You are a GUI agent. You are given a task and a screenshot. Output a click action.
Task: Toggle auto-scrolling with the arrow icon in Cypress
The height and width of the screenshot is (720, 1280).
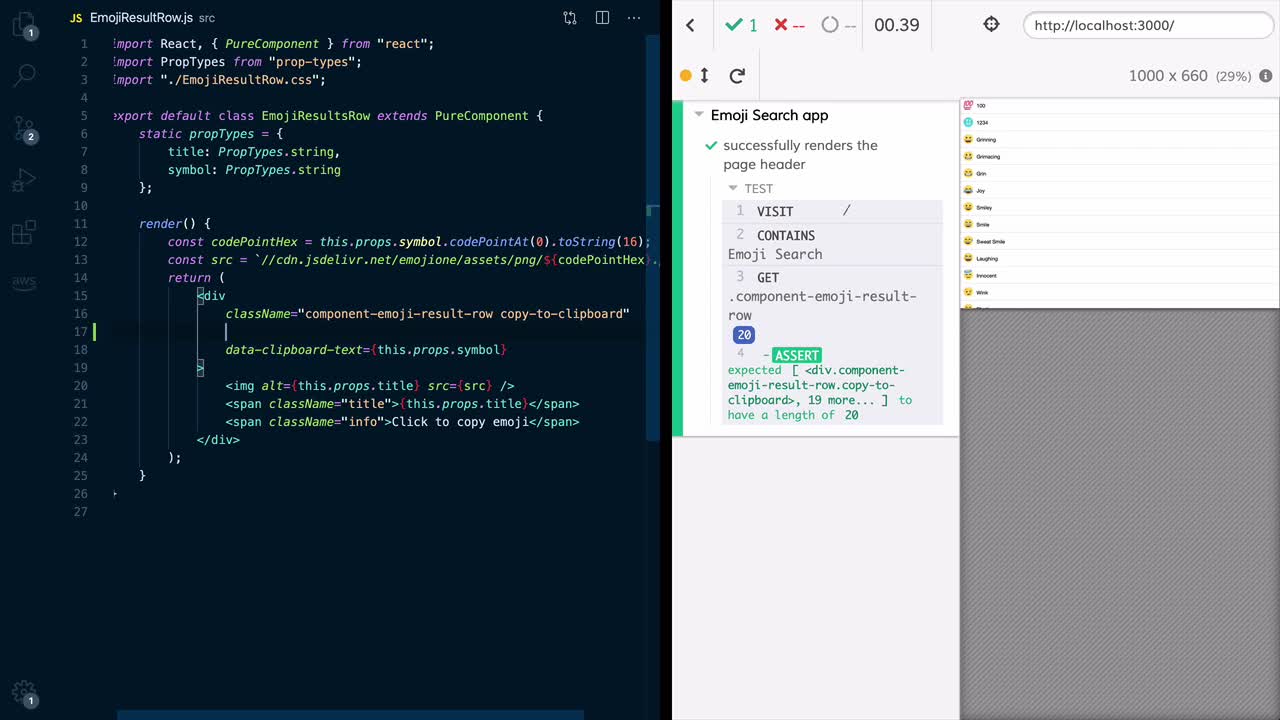[706, 76]
